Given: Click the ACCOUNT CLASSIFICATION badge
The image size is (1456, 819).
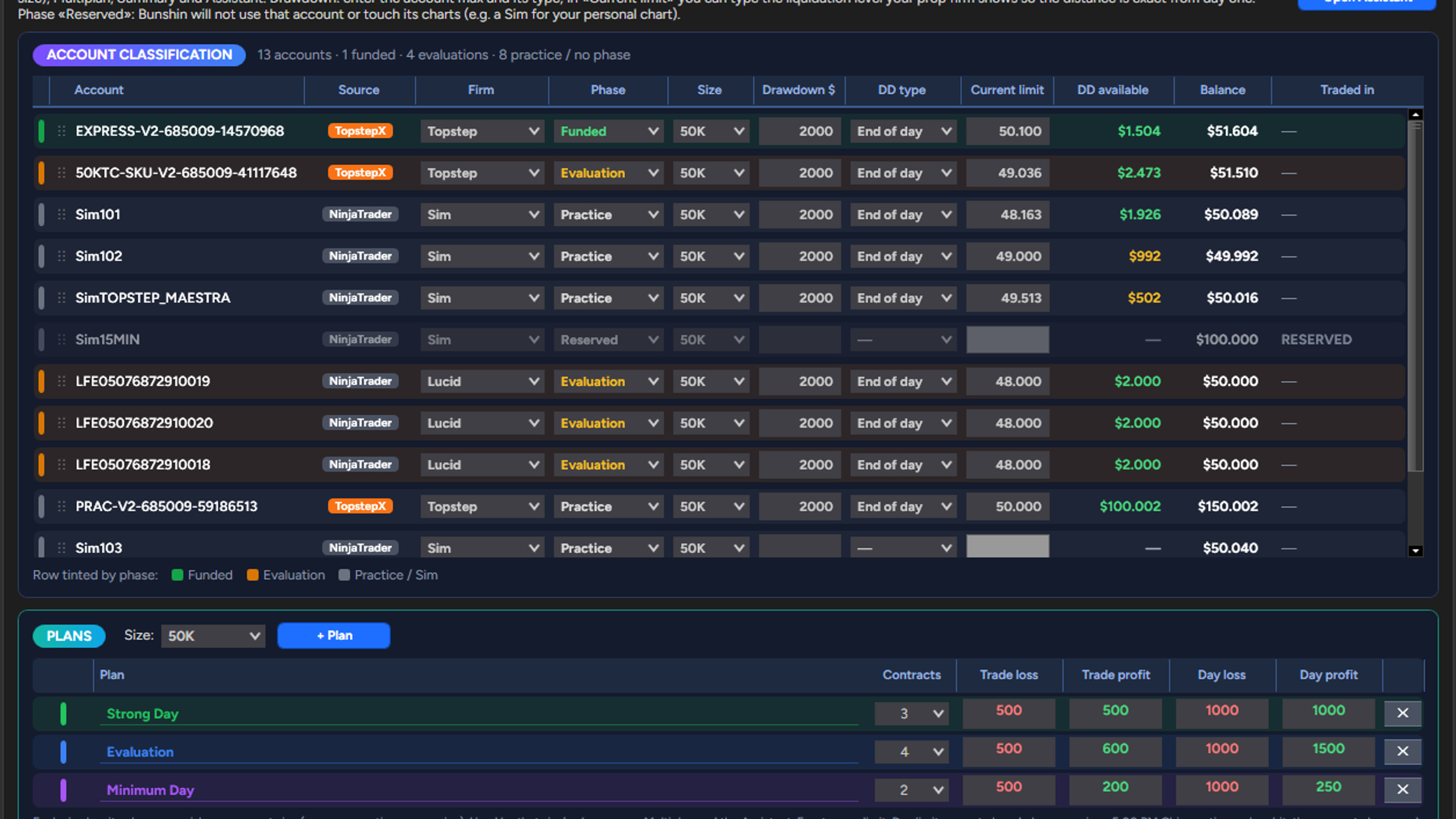Looking at the screenshot, I should click(x=139, y=55).
